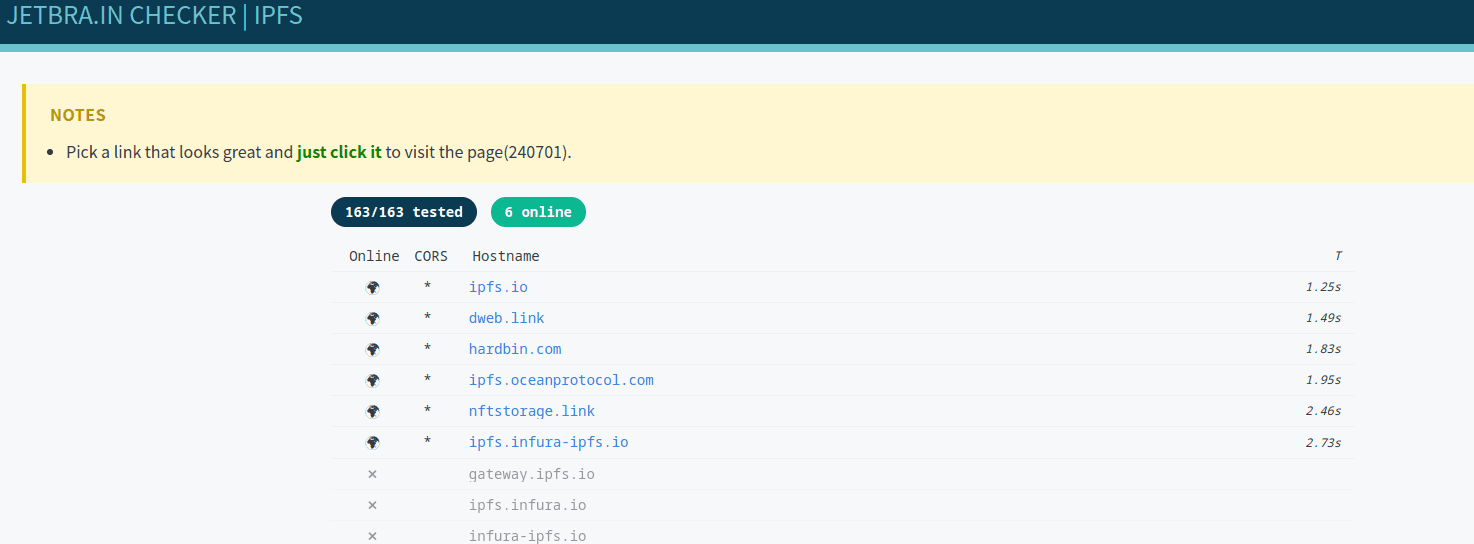
Task: Click the 1.95s response time
Action: point(1323,380)
